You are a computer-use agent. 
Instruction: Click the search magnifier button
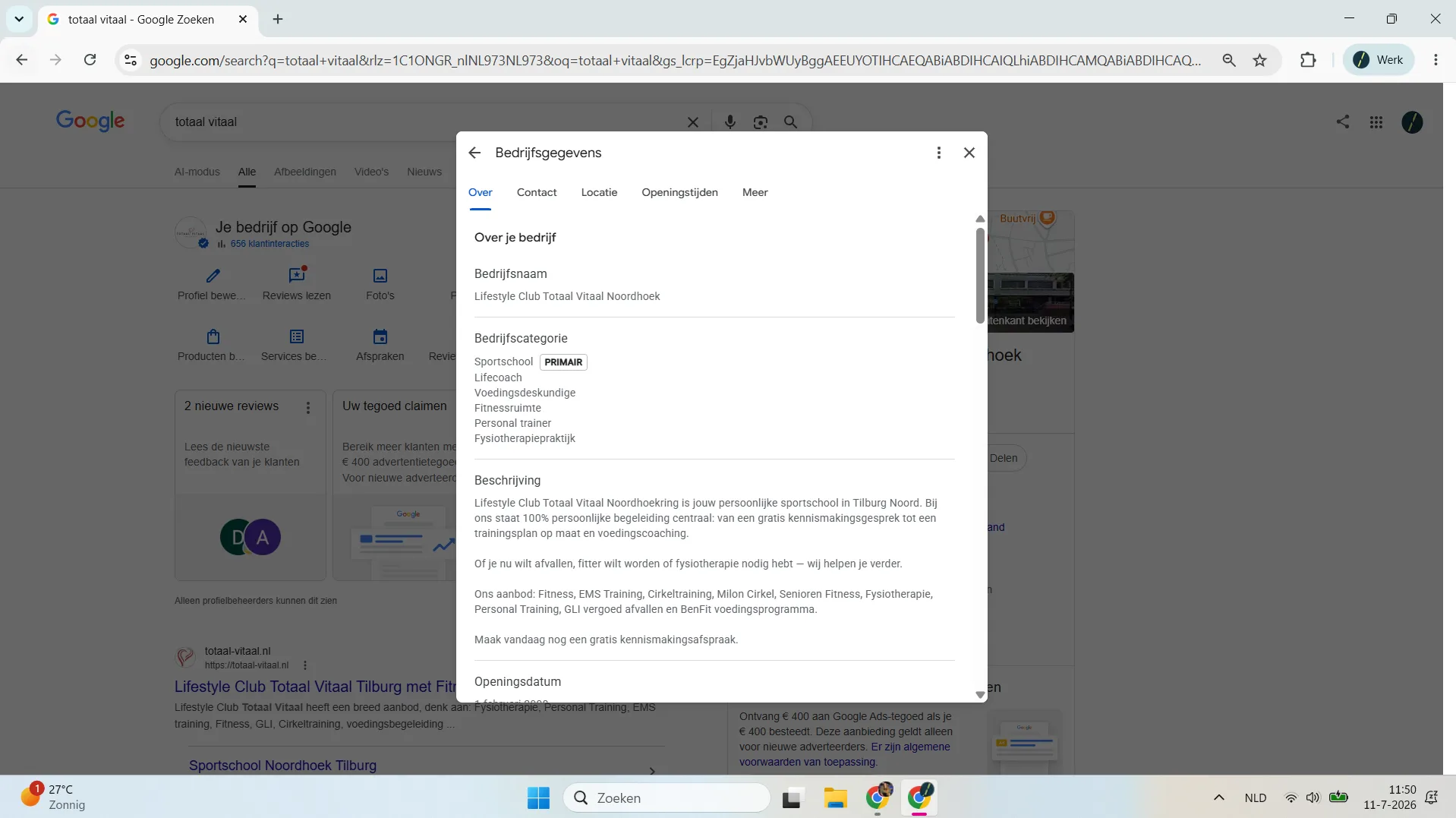[790, 122]
